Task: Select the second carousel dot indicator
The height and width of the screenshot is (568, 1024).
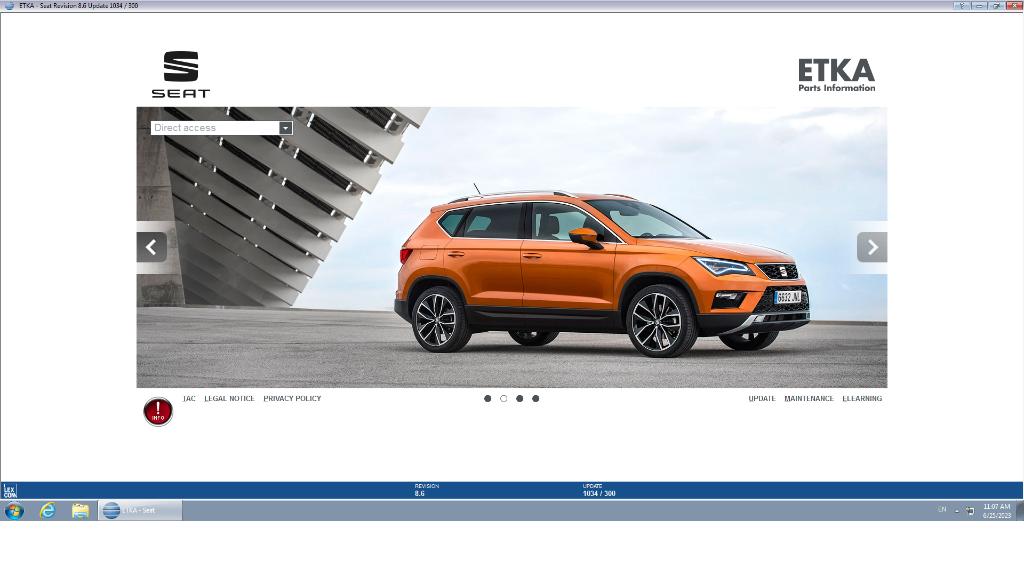Action: coord(504,399)
